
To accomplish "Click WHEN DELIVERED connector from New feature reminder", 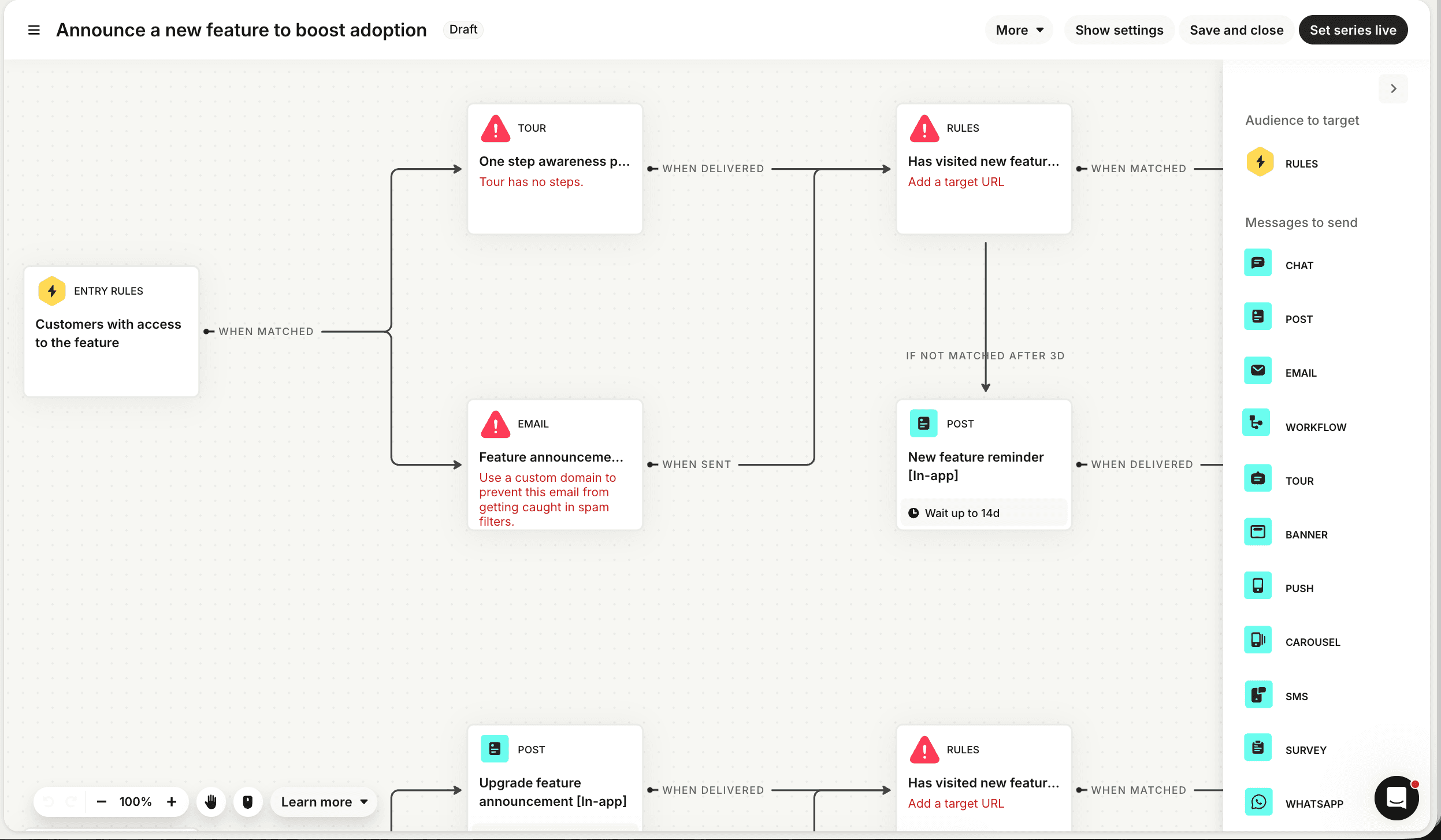I will [1142, 464].
